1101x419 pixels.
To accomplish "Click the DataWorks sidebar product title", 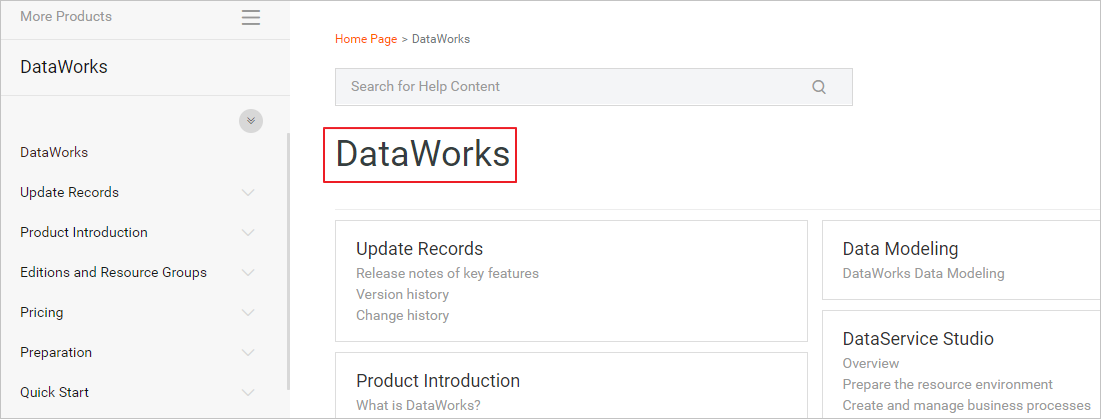I will (64, 67).
